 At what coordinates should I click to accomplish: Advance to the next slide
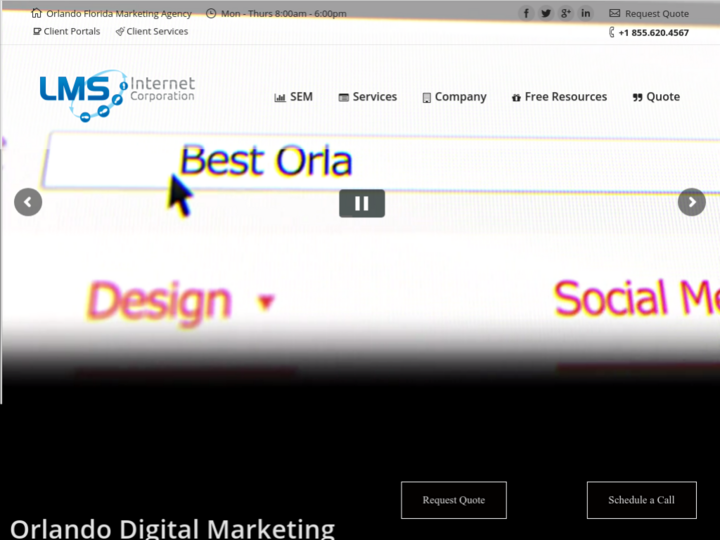[x=692, y=202]
